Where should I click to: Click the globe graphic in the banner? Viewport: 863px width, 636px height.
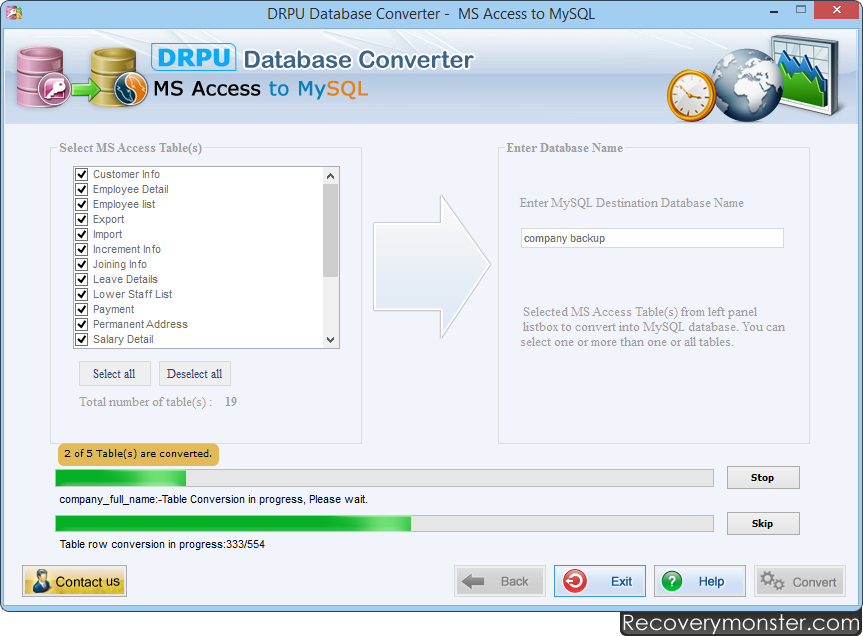tap(746, 85)
